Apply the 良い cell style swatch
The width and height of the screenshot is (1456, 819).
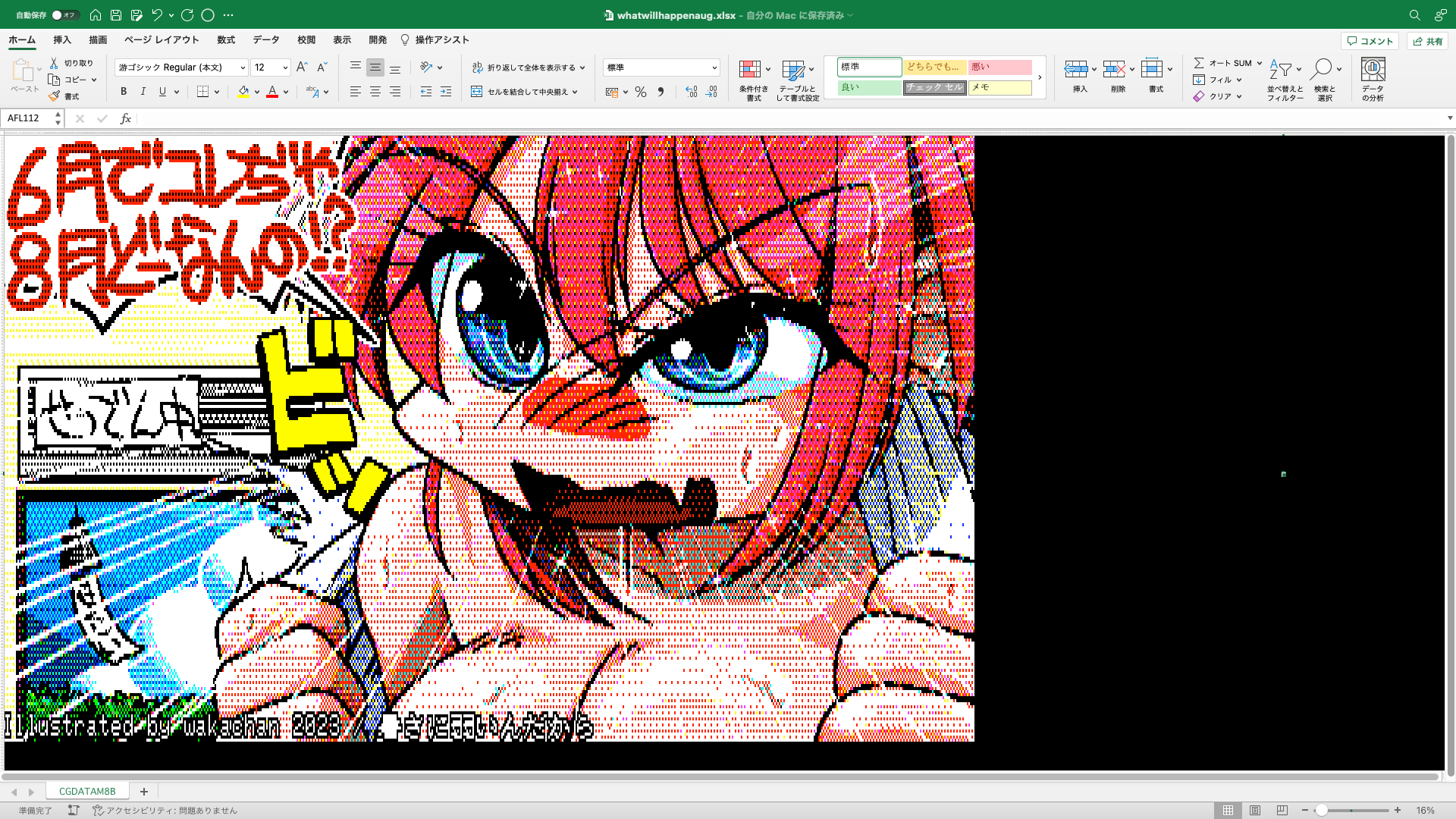click(x=869, y=87)
